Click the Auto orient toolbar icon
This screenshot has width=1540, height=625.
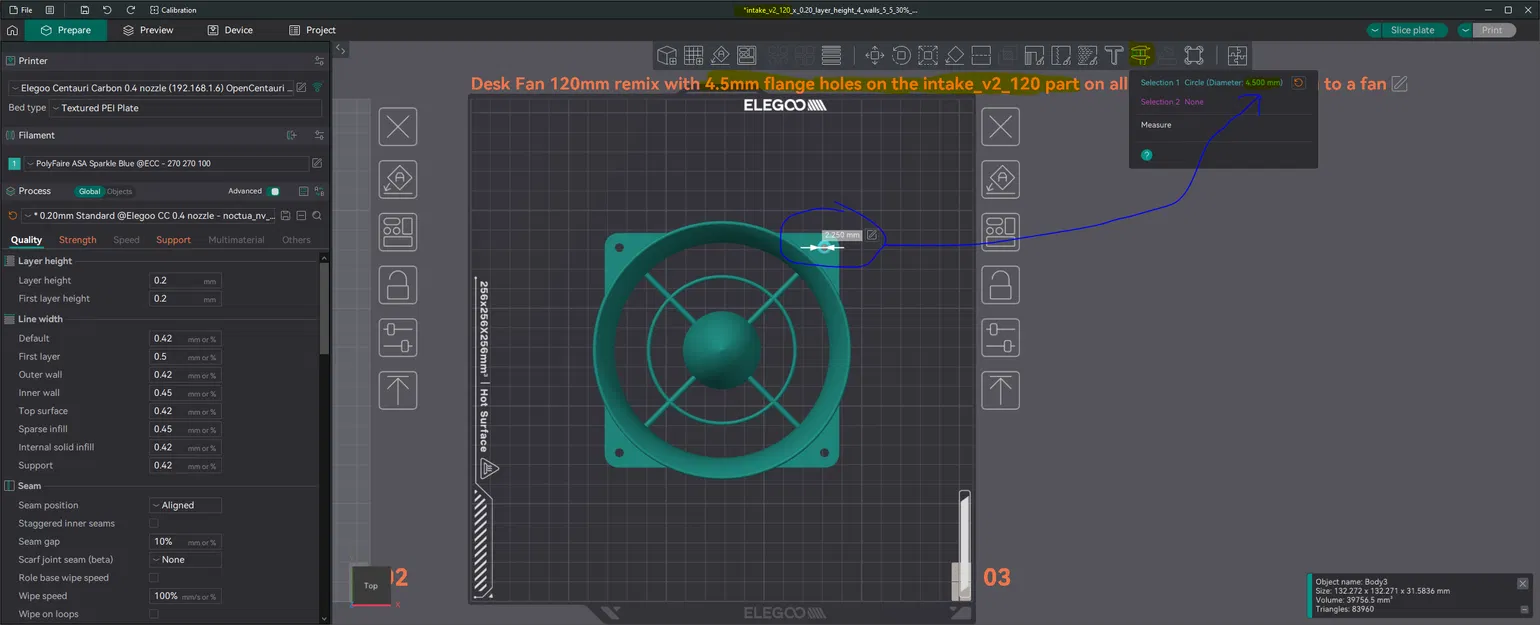[720, 55]
